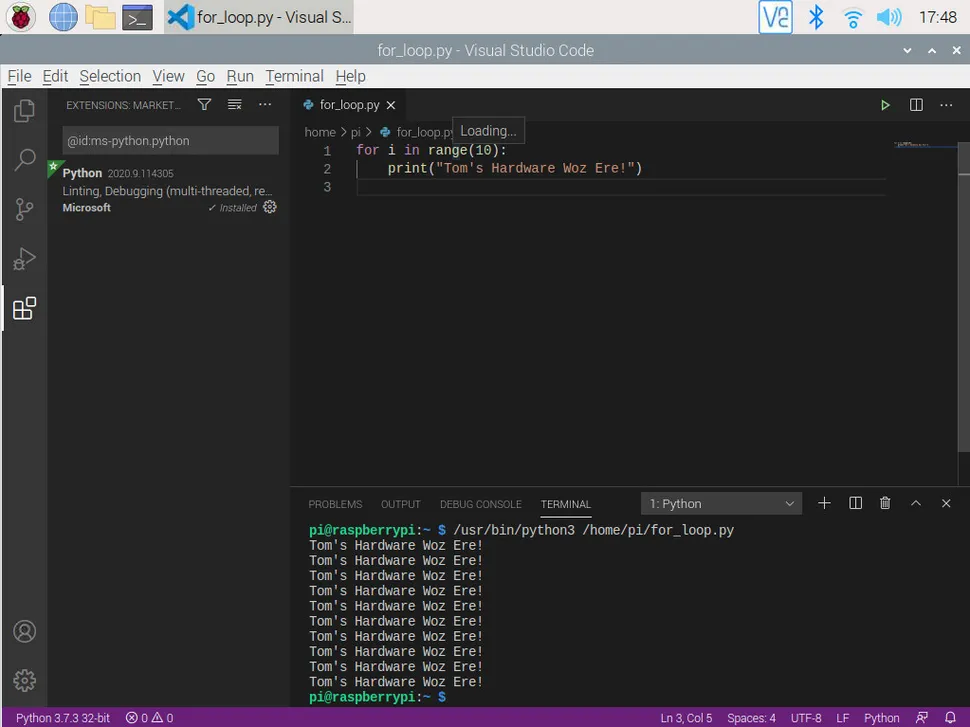The image size is (970, 727).
Task: Open the feedback icon in status bar
Action: pyautogui.click(x=922, y=718)
